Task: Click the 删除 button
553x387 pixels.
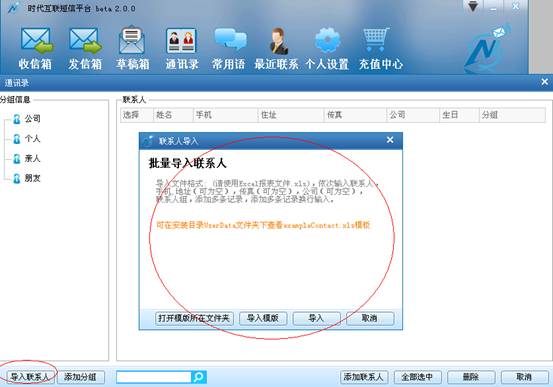Action: tap(471, 377)
